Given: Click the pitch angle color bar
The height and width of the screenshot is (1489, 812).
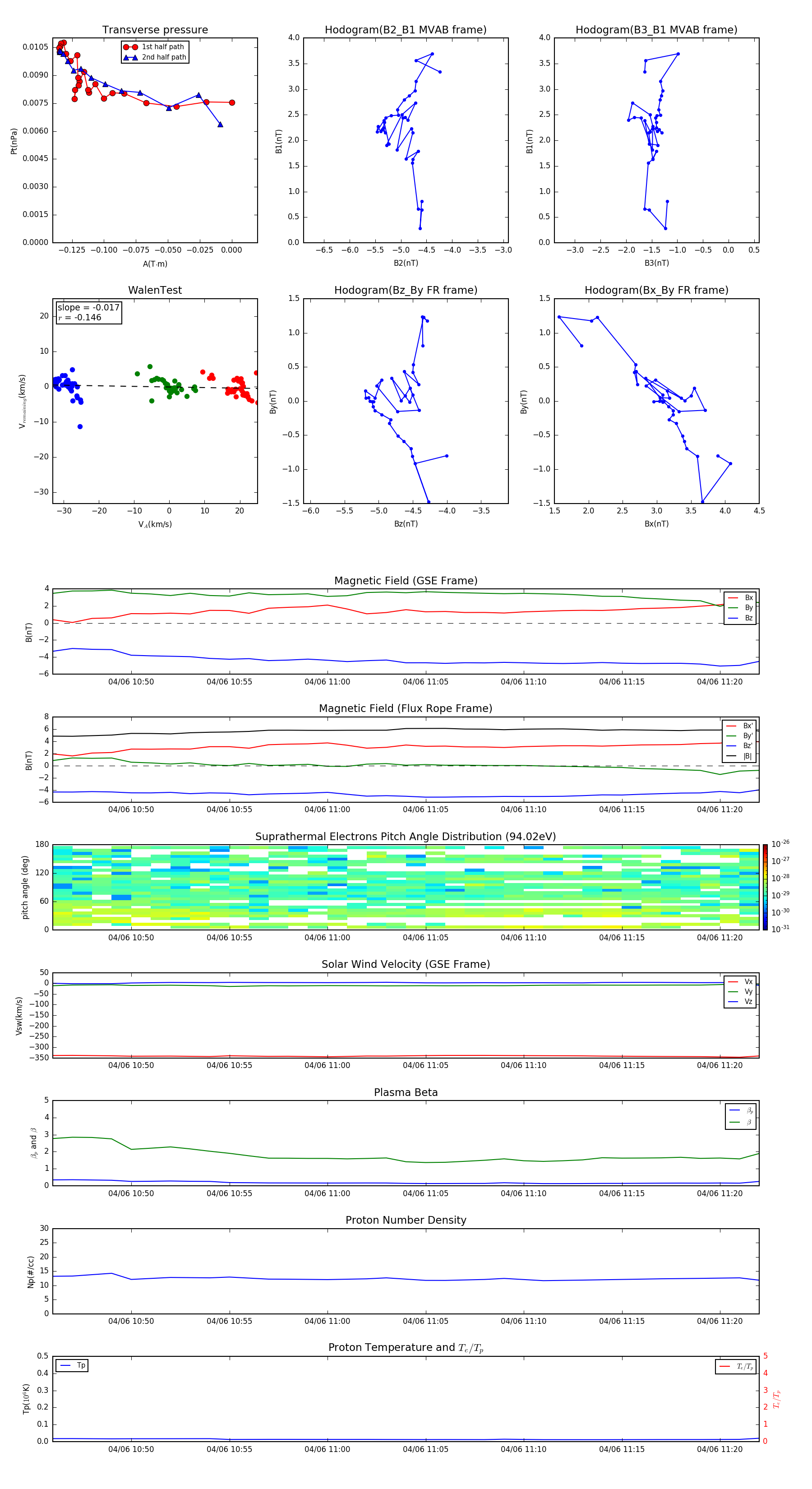Looking at the screenshot, I should (765, 887).
